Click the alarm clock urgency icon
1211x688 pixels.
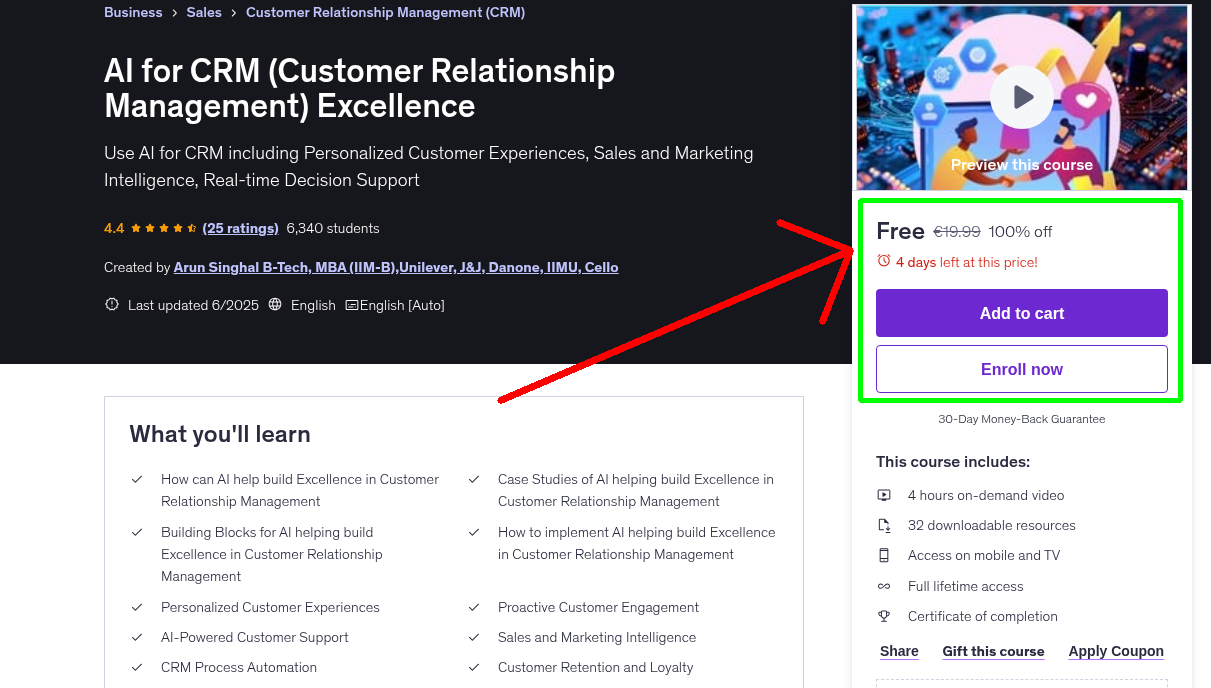click(x=883, y=261)
